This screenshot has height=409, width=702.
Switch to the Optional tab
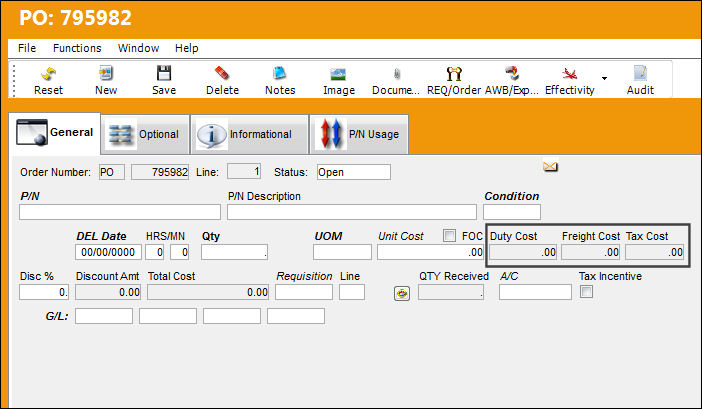click(x=145, y=134)
